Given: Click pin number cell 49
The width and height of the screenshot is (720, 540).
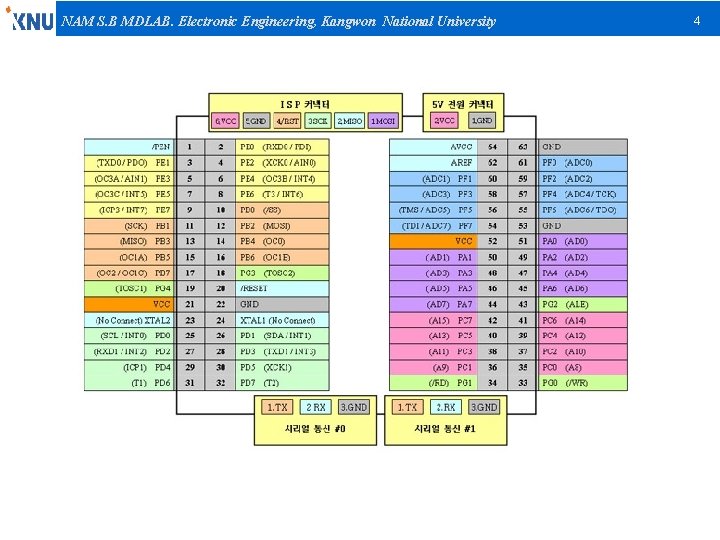Looking at the screenshot, I should pos(523,257).
